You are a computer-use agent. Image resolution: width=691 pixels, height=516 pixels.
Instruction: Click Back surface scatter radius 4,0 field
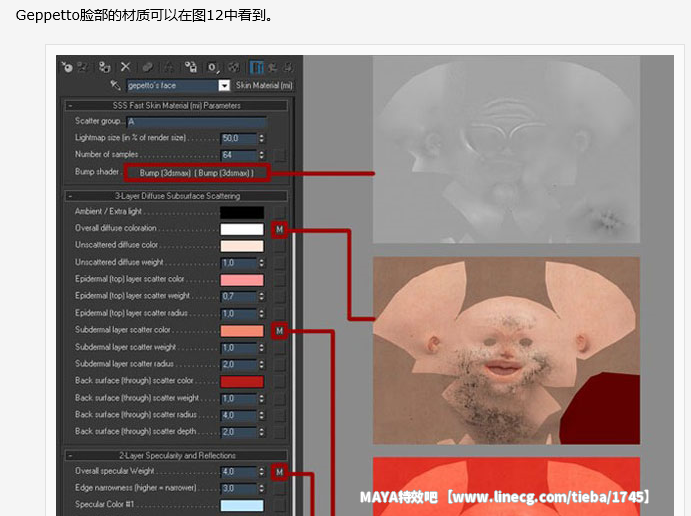pos(238,415)
